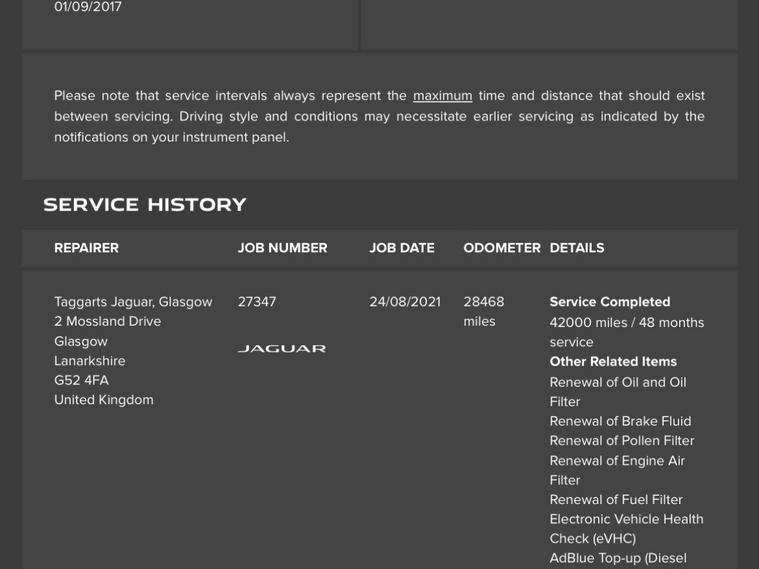
Task: Click the Repairer column header
Action: pos(86,248)
